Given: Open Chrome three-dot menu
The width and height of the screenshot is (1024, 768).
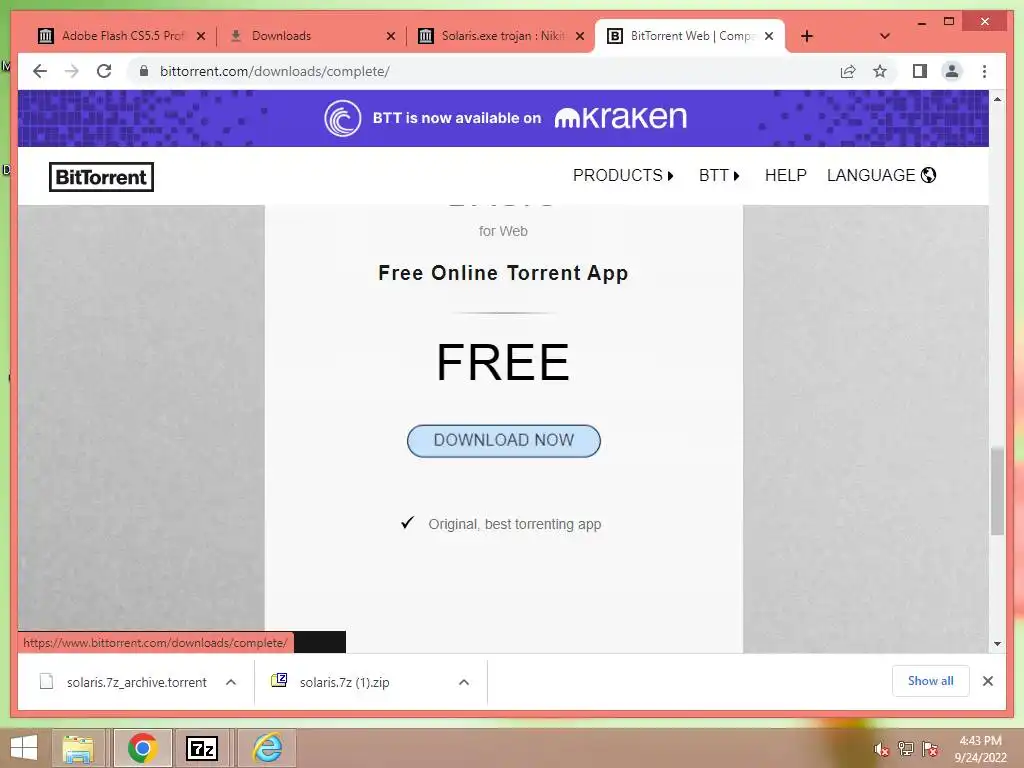Looking at the screenshot, I should [x=984, y=71].
